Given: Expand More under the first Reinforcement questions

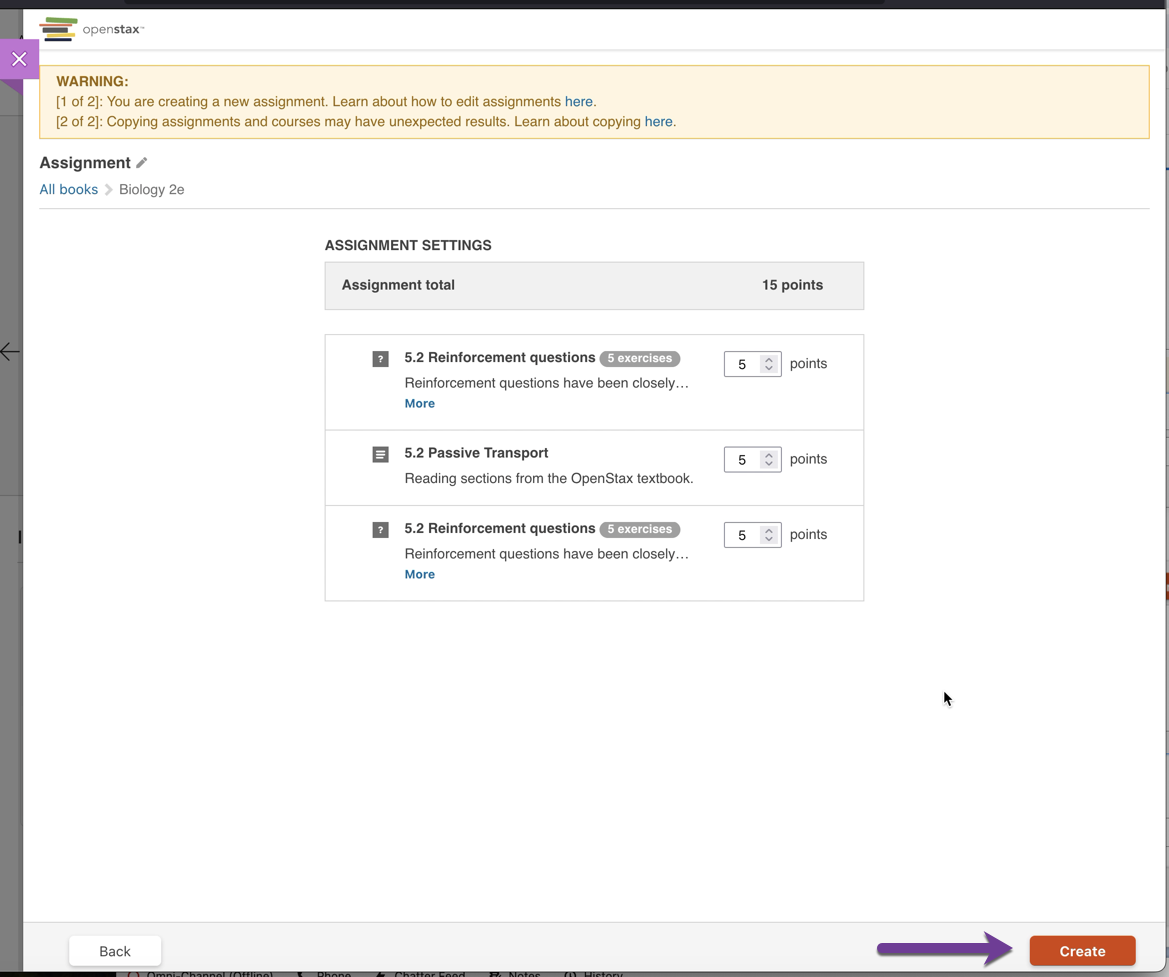Looking at the screenshot, I should coord(419,403).
